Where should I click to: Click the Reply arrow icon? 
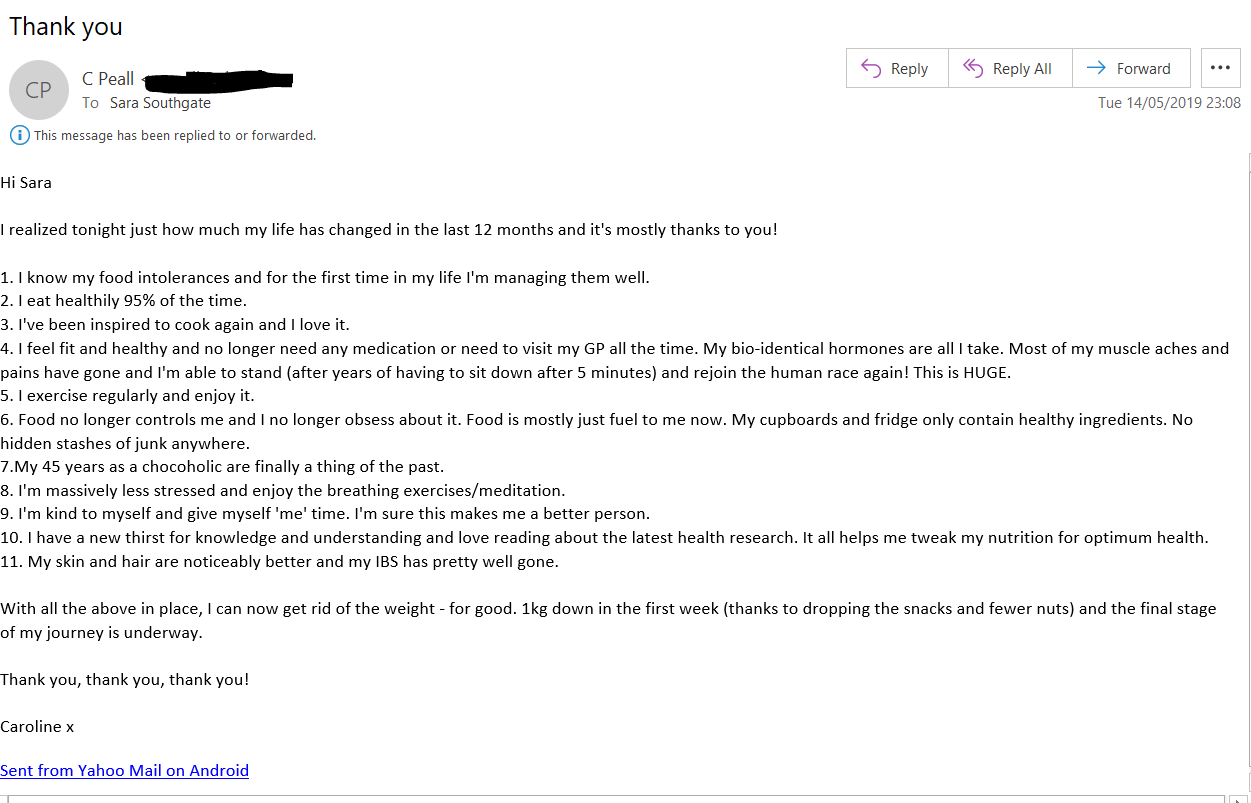click(871, 69)
